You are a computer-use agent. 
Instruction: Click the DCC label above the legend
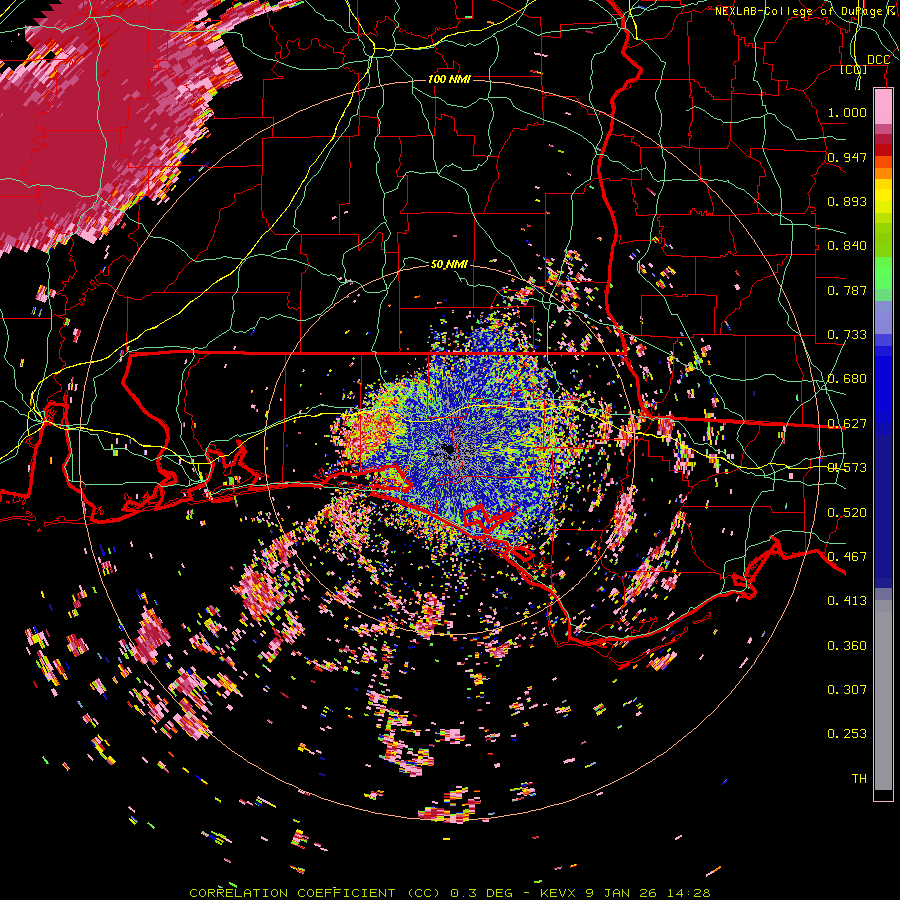point(878,60)
